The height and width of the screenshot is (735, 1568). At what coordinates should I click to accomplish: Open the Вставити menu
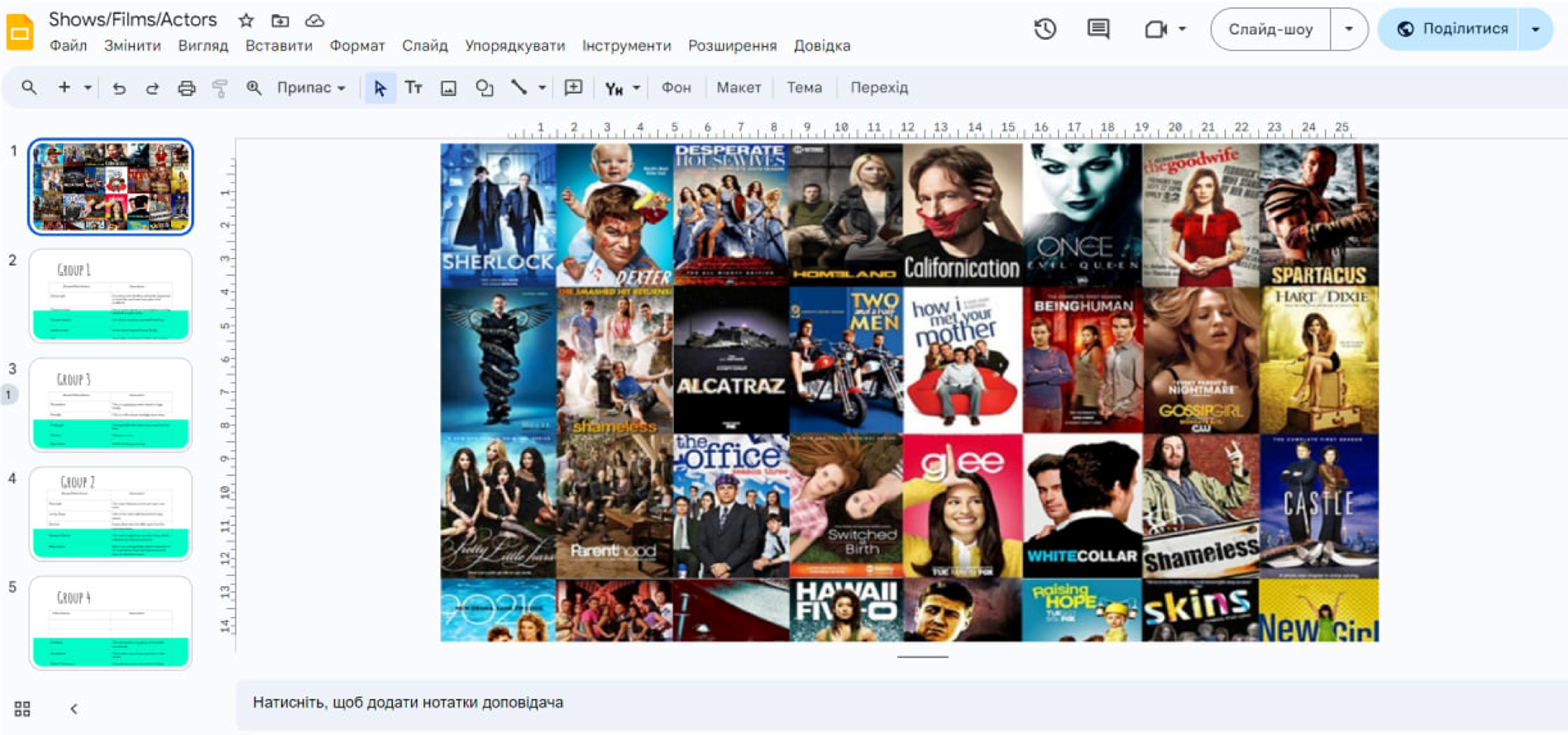click(x=279, y=45)
